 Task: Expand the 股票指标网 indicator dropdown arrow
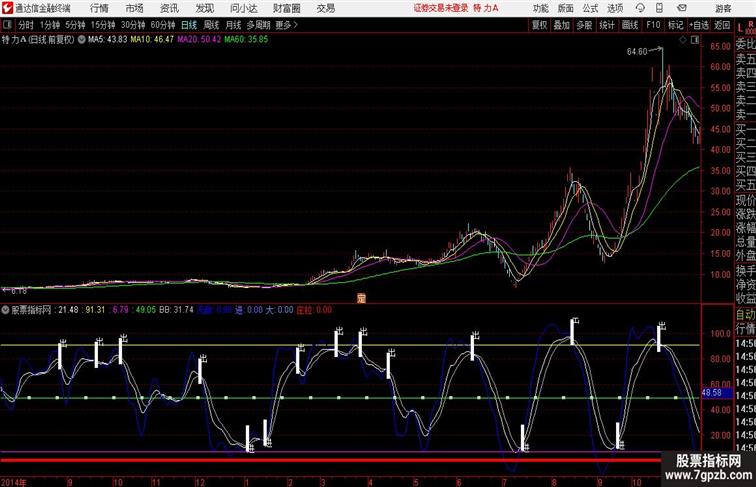pyautogui.click(x=5, y=310)
